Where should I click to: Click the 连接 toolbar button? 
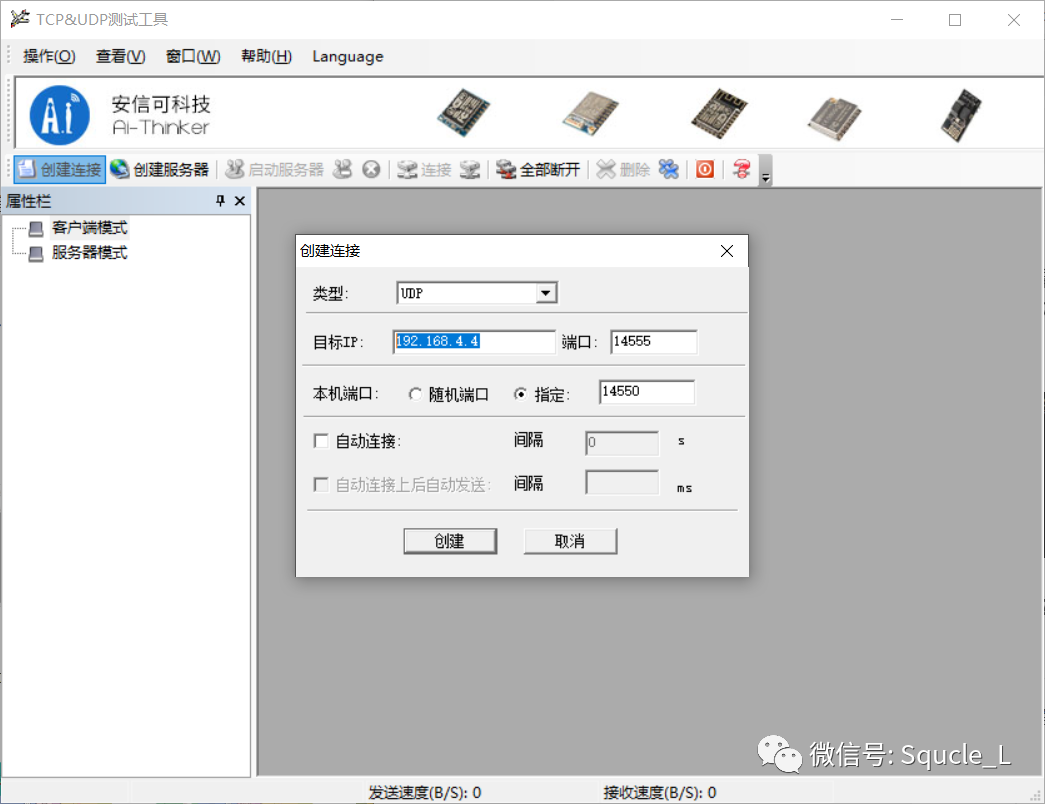(425, 169)
